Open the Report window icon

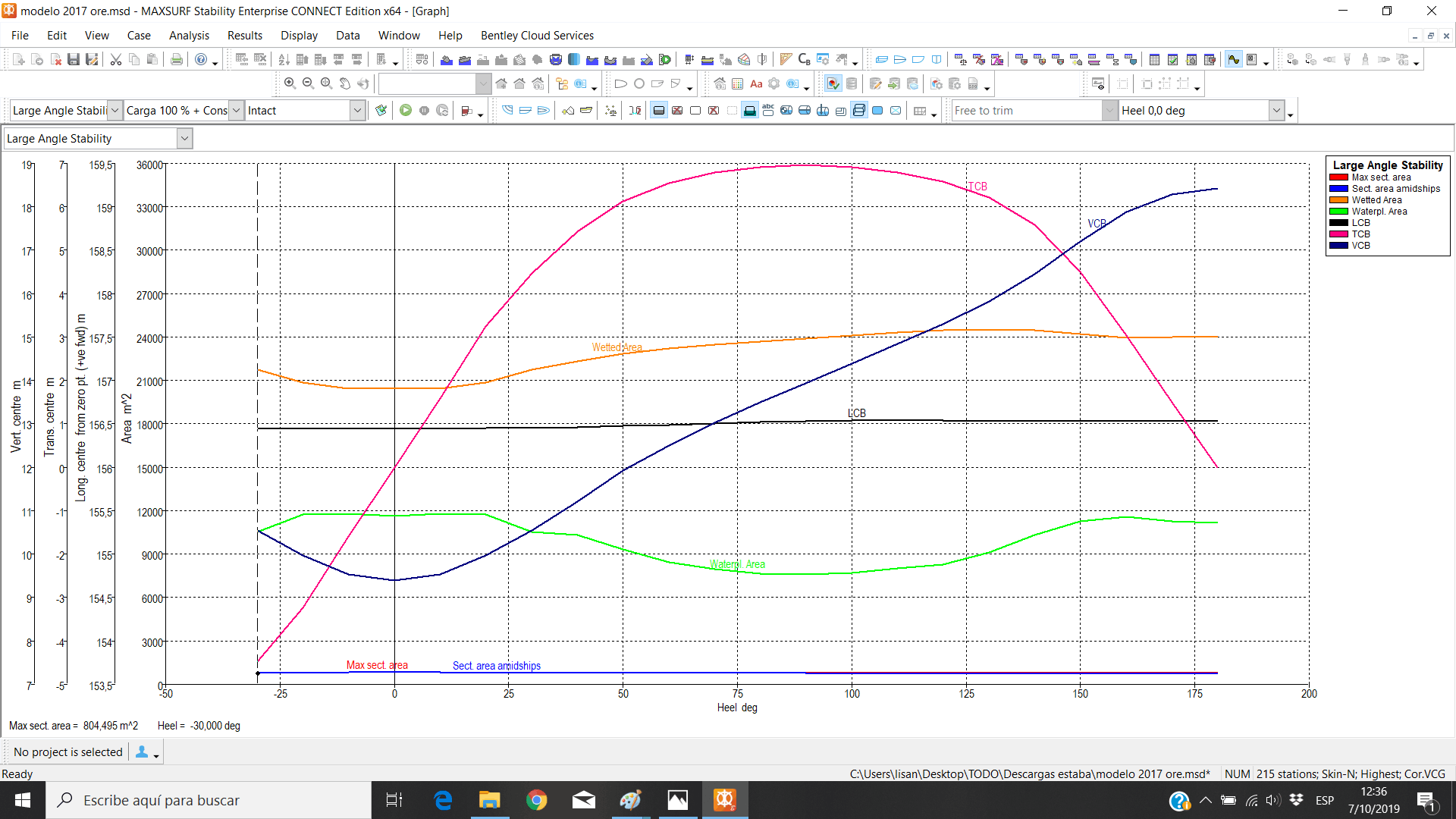(x=1252, y=59)
